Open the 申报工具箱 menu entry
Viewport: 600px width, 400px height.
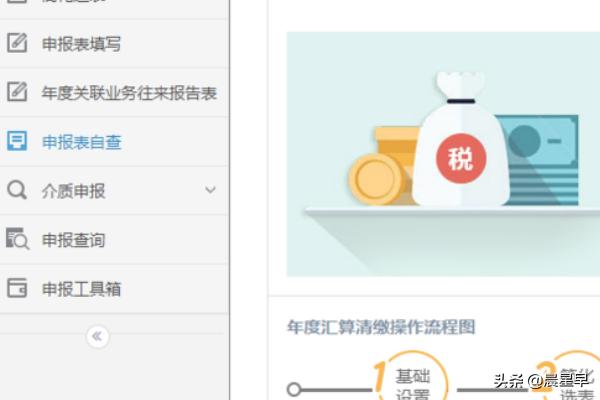(x=82, y=289)
